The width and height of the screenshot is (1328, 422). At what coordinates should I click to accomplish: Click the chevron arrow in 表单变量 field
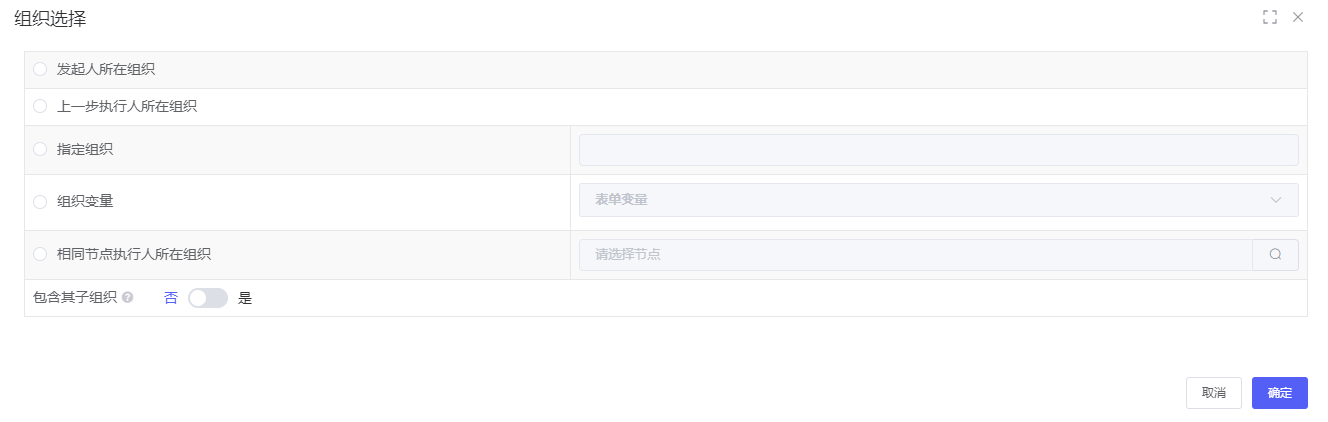pyautogui.click(x=1276, y=200)
